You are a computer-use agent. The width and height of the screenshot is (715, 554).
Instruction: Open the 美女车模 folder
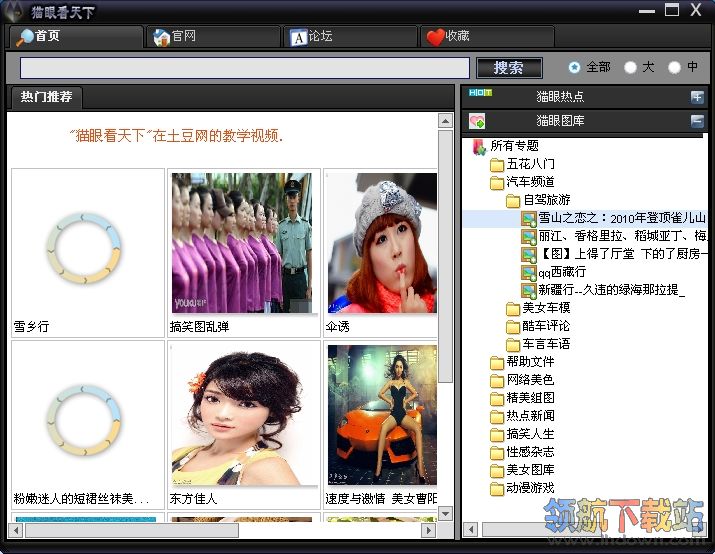tap(546, 308)
